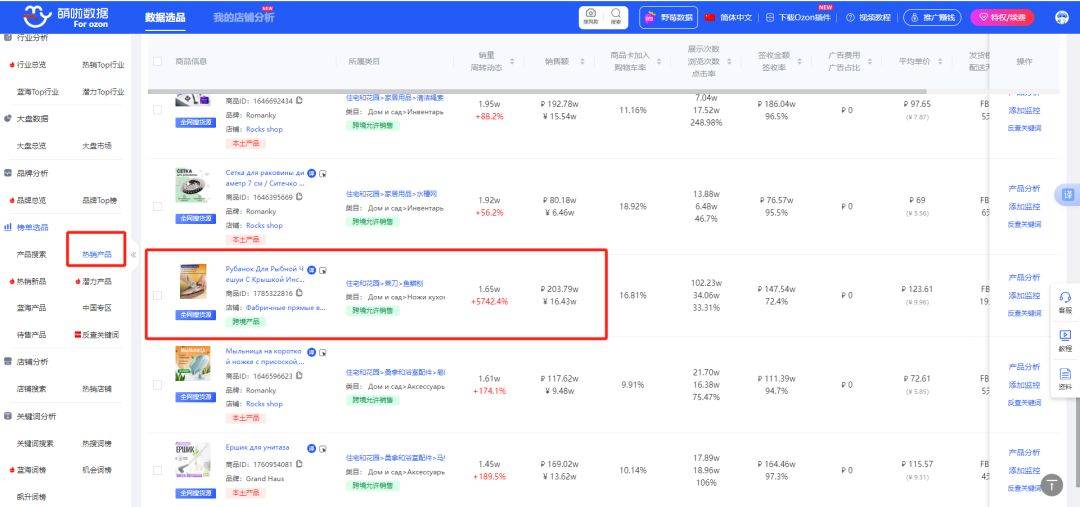
Task: Click blue round icon beside Ершик для унитаза title
Action: 311,448
